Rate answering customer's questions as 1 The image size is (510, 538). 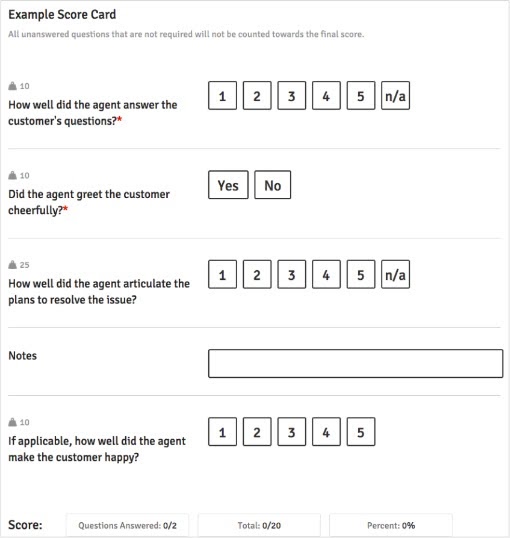(x=222, y=95)
